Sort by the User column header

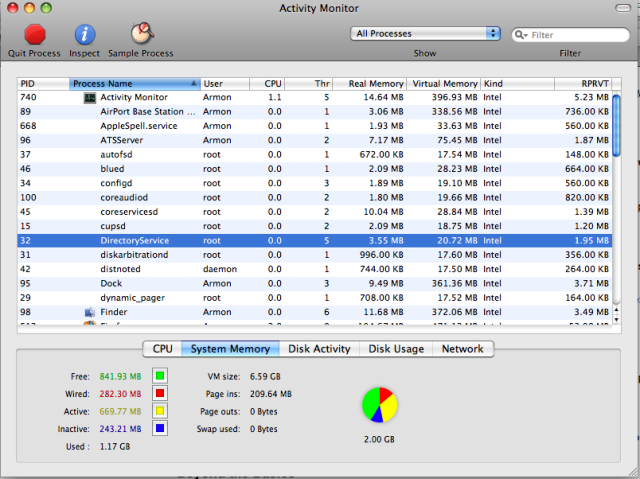point(225,84)
